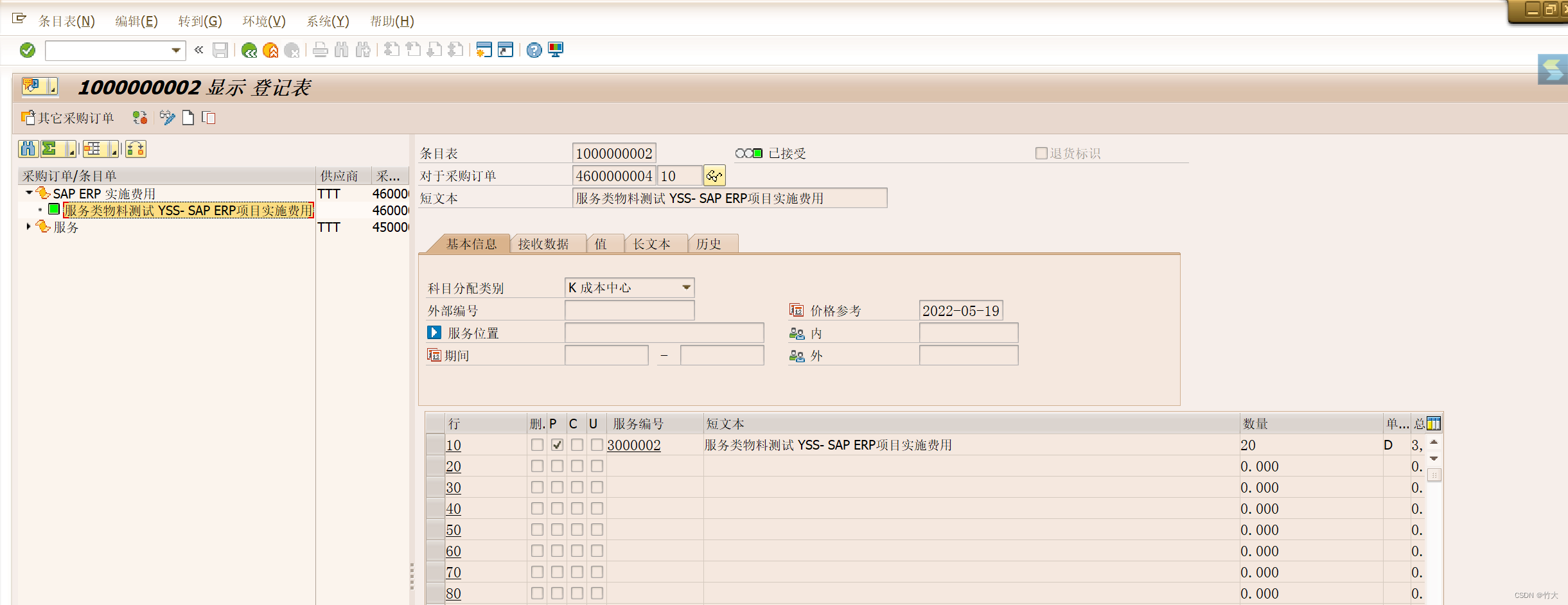The height and width of the screenshot is (605, 1568).
Task: Toggle the deletion checkbox in row 30
Action: [x=537, y=487]
